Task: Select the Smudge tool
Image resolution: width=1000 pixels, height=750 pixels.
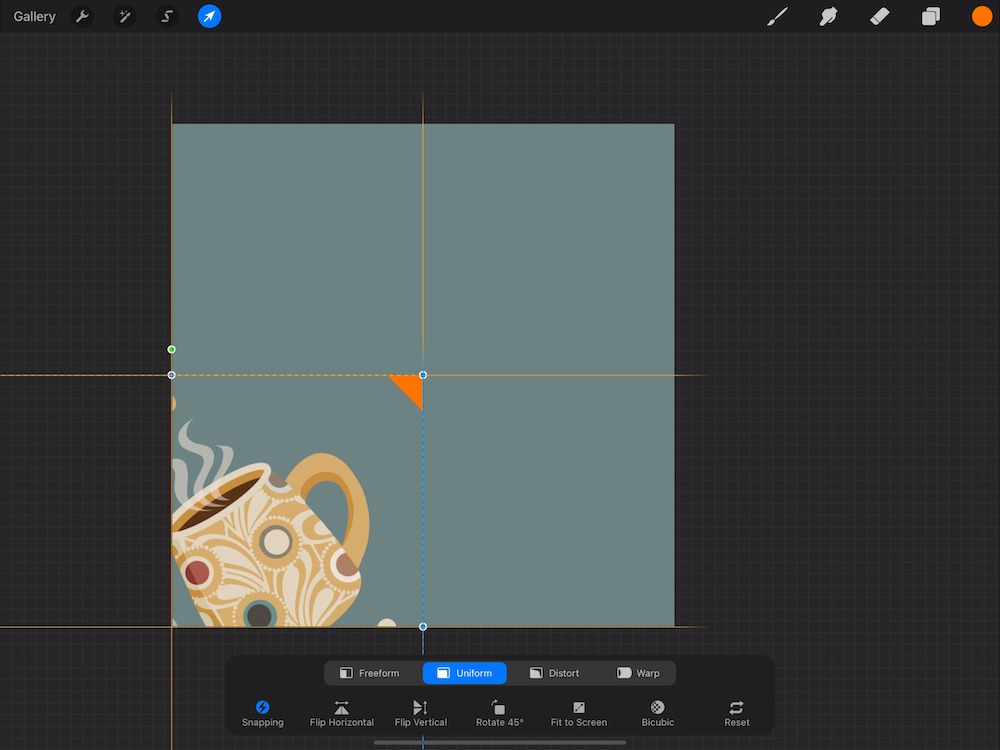Action: [828, 17]
